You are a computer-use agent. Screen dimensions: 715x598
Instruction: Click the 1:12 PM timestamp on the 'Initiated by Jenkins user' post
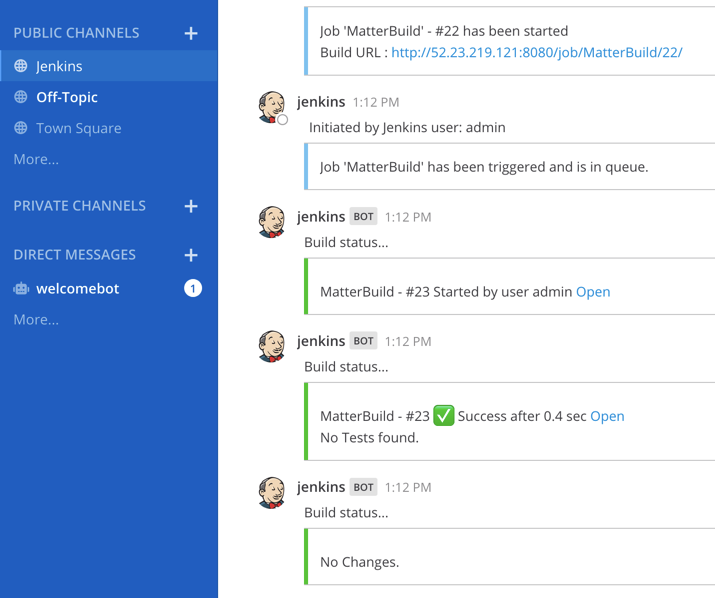click(376, 102)
